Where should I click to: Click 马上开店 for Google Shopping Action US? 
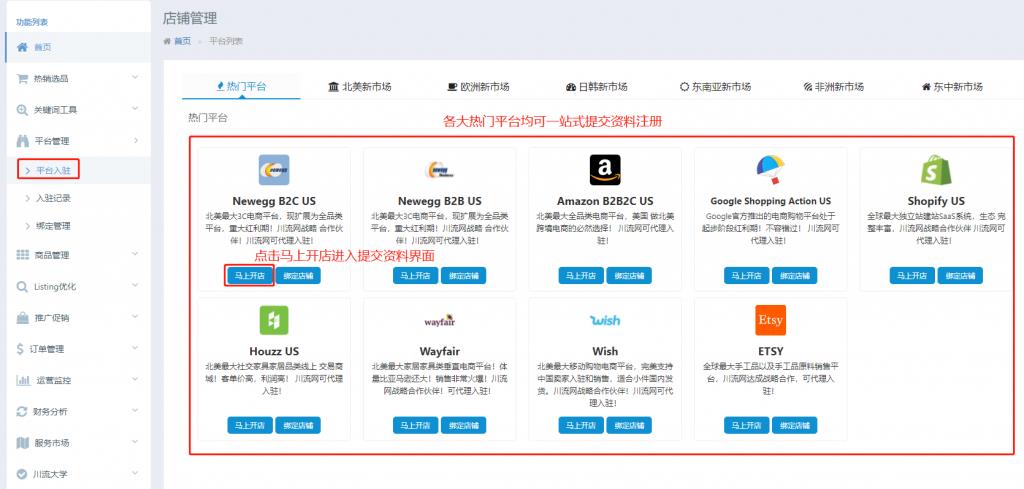click(746, 276)
